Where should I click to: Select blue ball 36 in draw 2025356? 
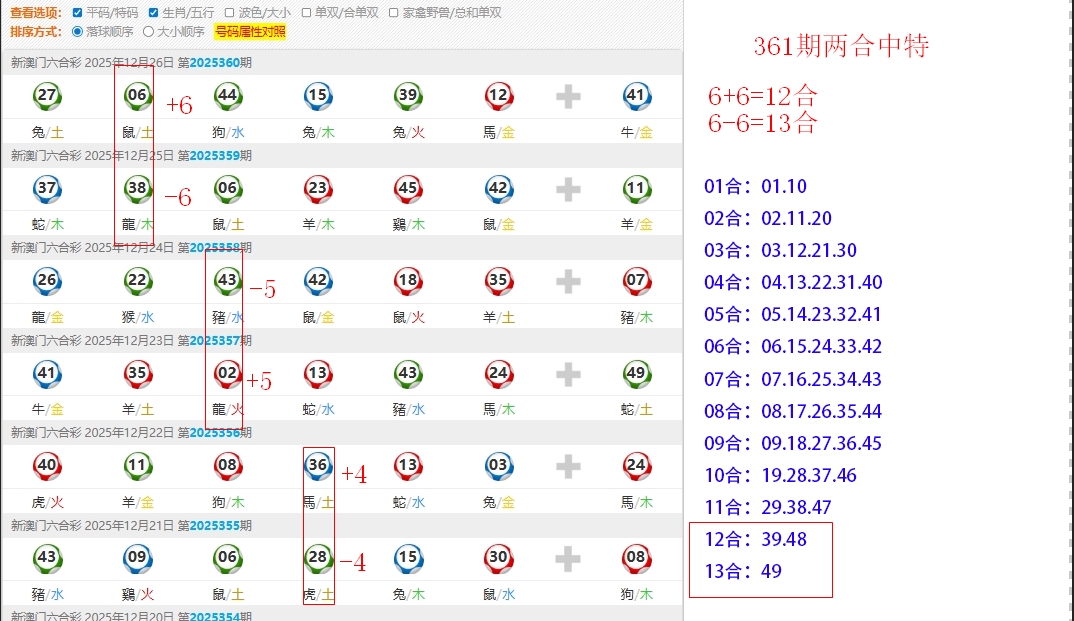pyautogui.click(x=317, y=466)
